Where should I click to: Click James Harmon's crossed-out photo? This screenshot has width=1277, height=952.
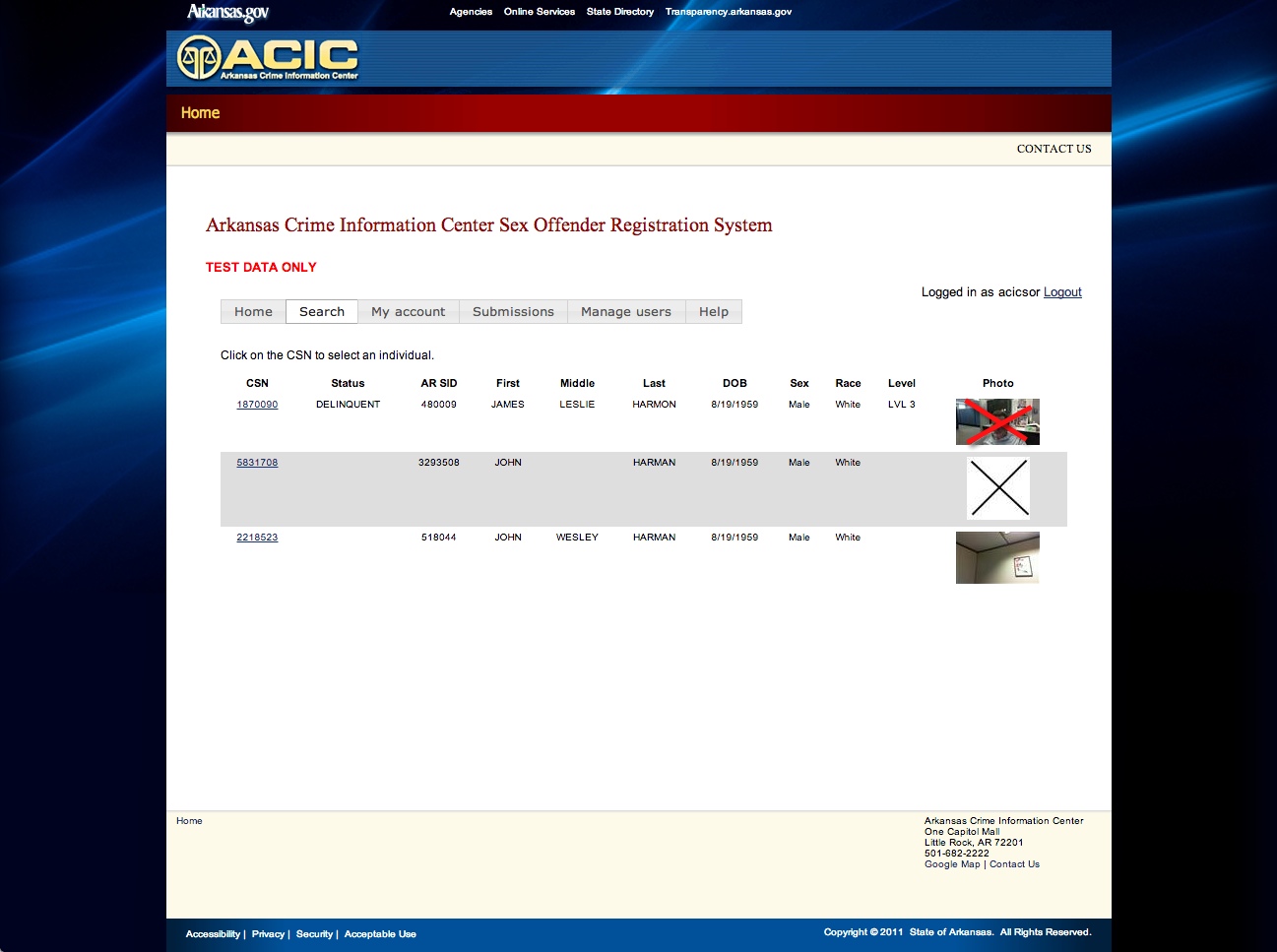997,421
